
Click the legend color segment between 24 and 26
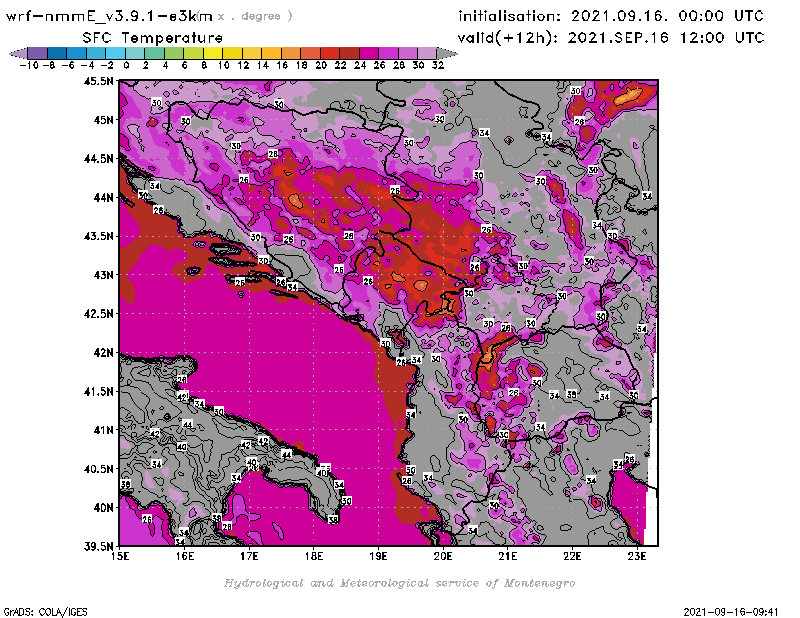(x=369, y=53)
